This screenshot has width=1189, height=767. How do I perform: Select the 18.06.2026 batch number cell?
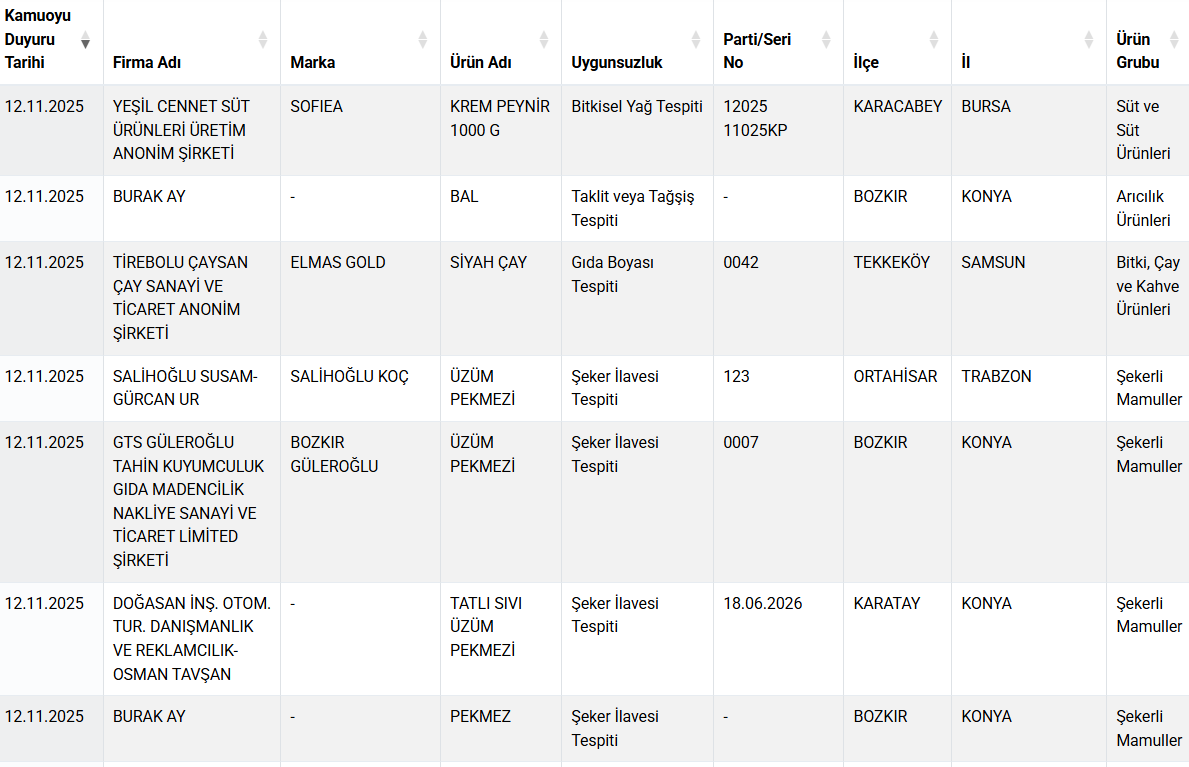(762, 603)
